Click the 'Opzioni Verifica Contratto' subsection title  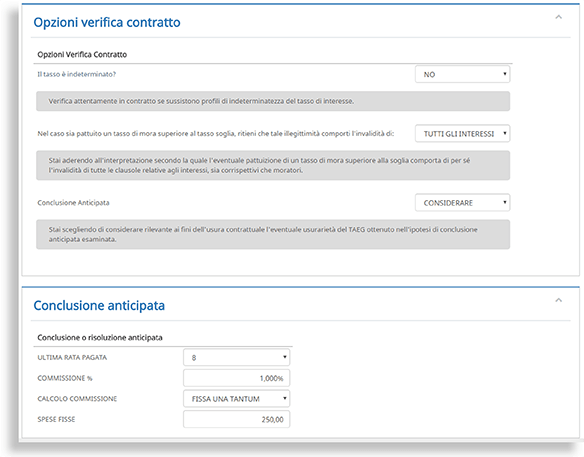[82, 54]
